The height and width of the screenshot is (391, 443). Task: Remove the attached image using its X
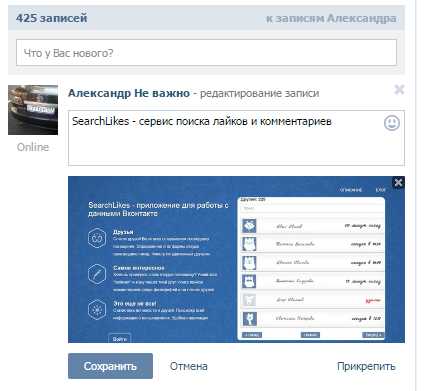click(398, 182)
